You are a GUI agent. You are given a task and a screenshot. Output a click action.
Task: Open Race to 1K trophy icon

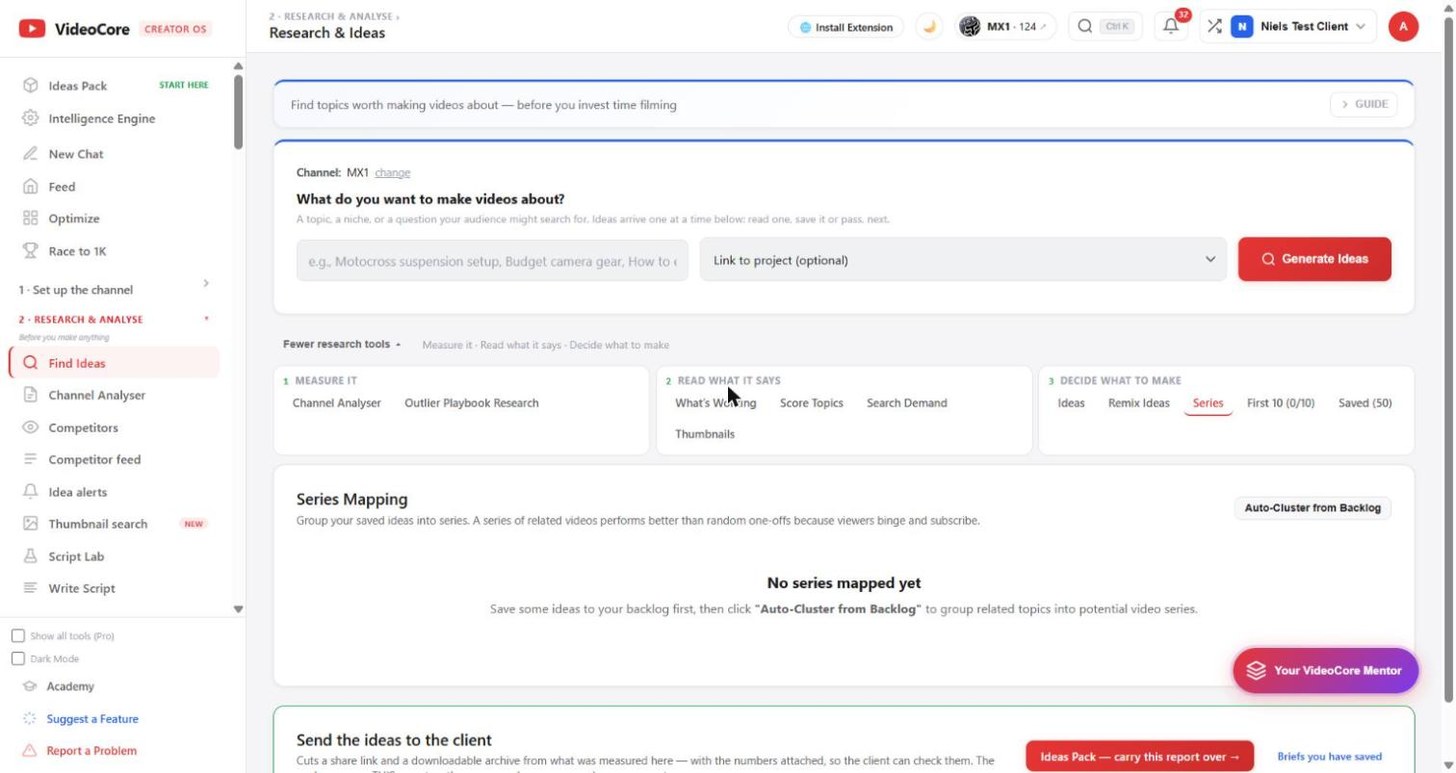pyautogui.click(x=30, y=251)
